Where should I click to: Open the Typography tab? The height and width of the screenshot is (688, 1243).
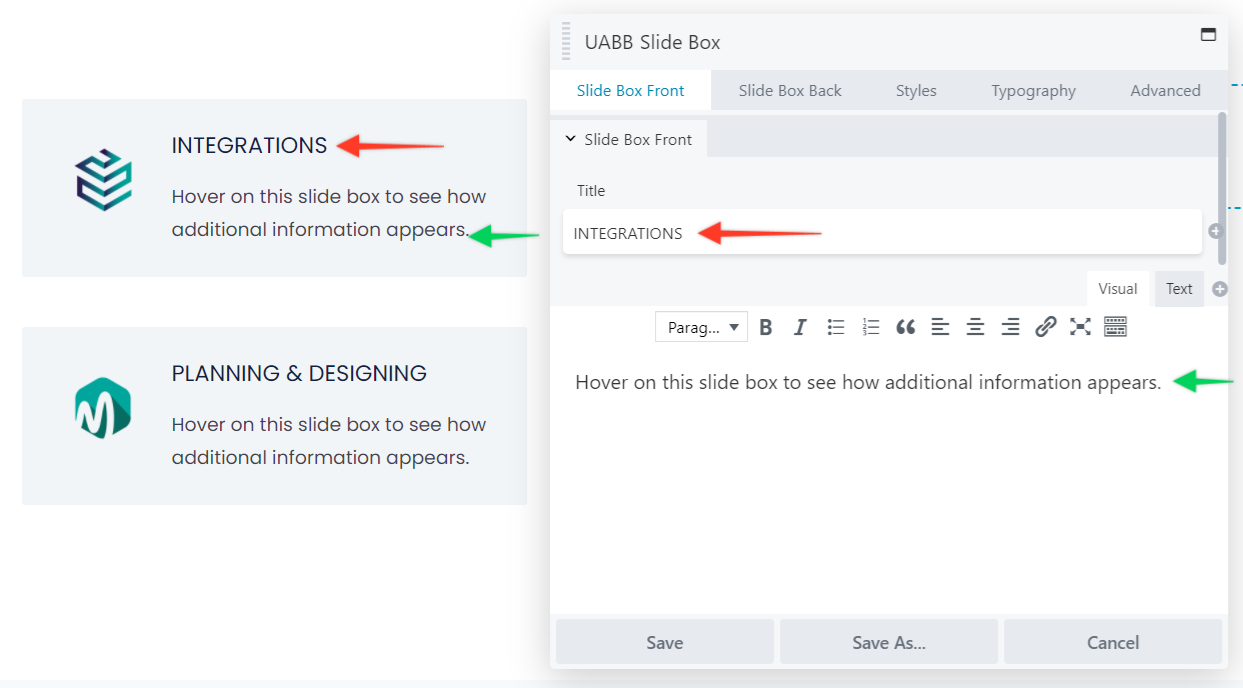pos(1033,91)
